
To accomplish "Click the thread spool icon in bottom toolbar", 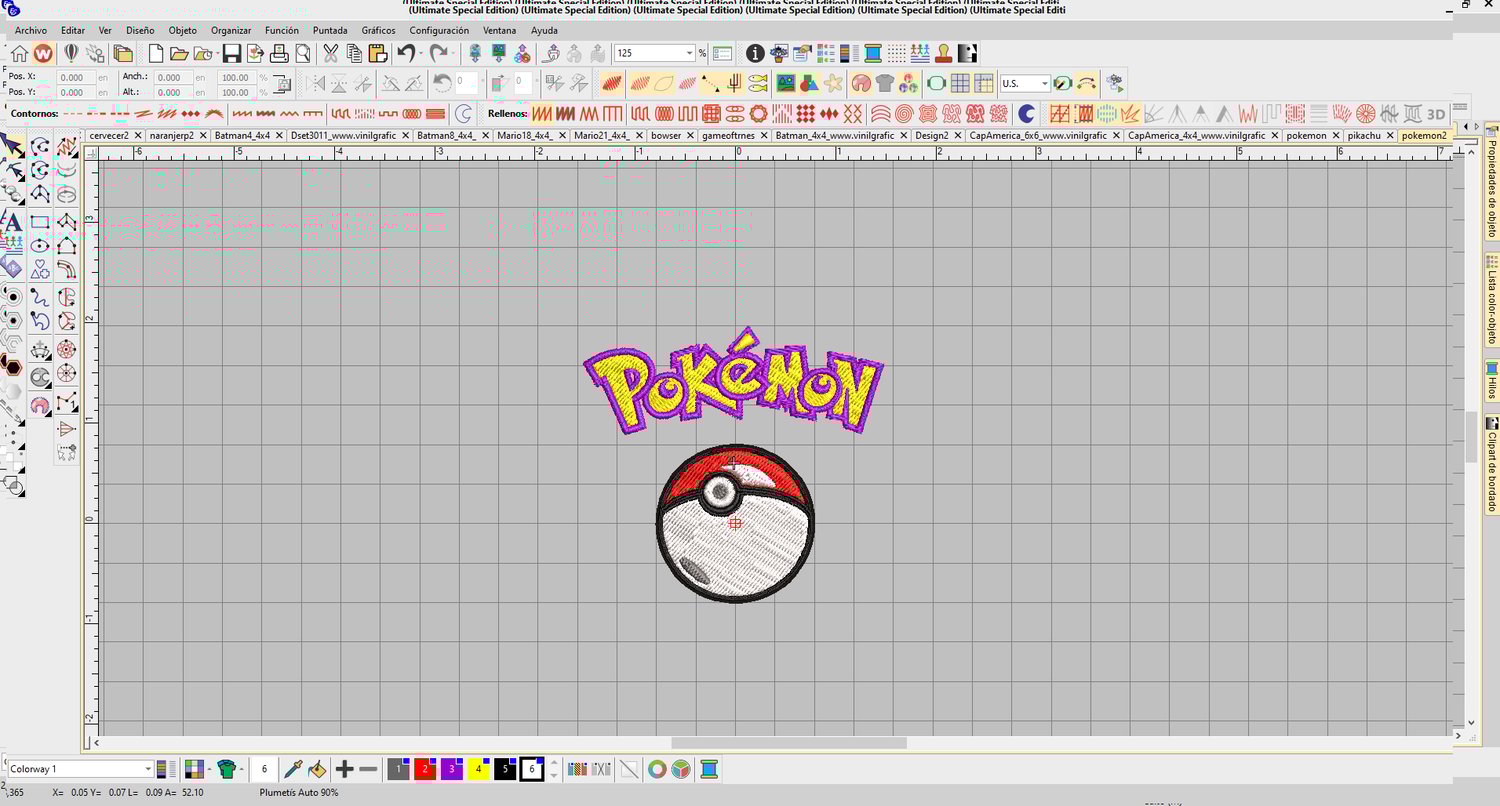I will tap(709, 769).
